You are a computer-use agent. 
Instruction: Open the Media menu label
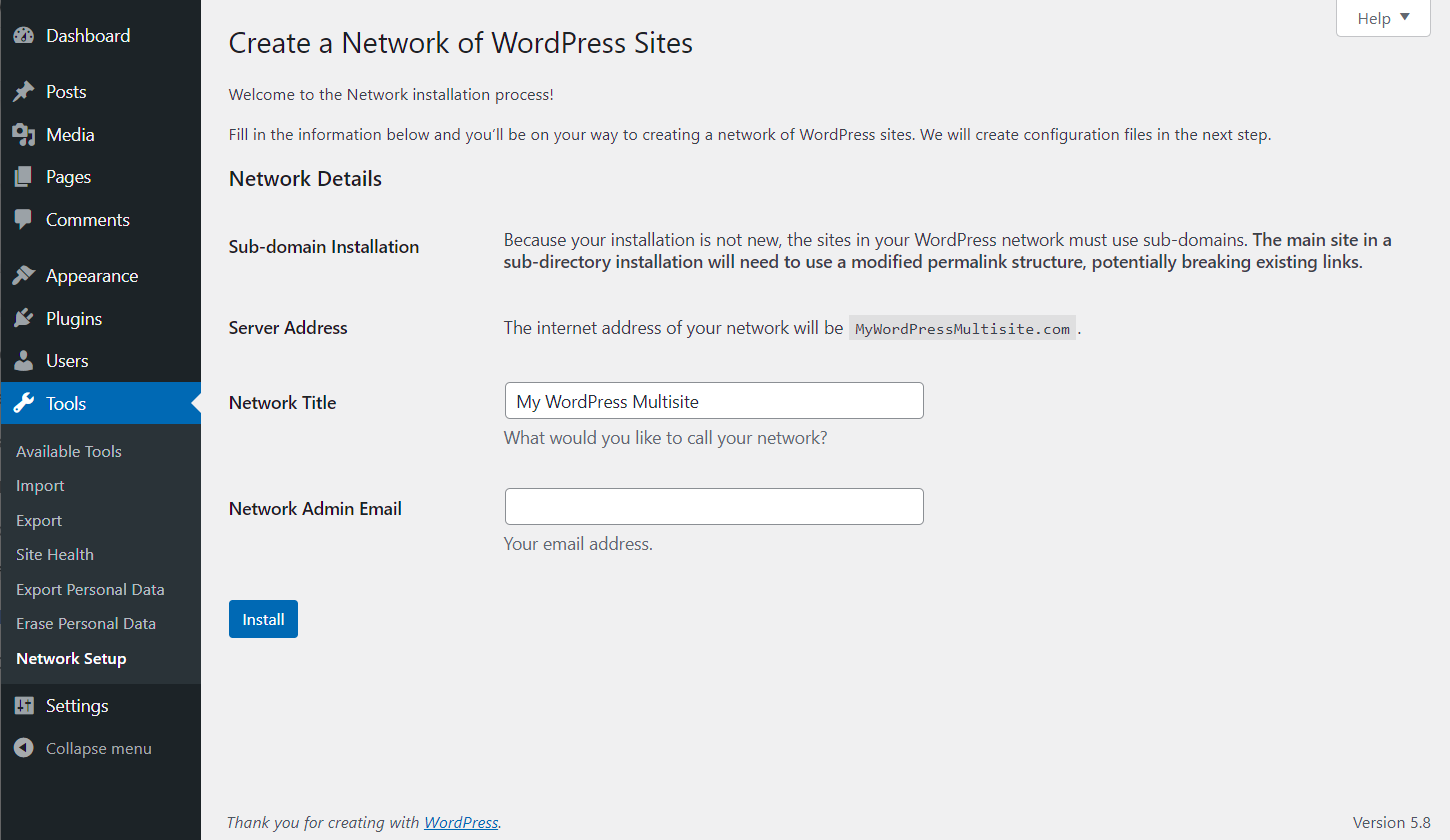[x=70, y=135]
